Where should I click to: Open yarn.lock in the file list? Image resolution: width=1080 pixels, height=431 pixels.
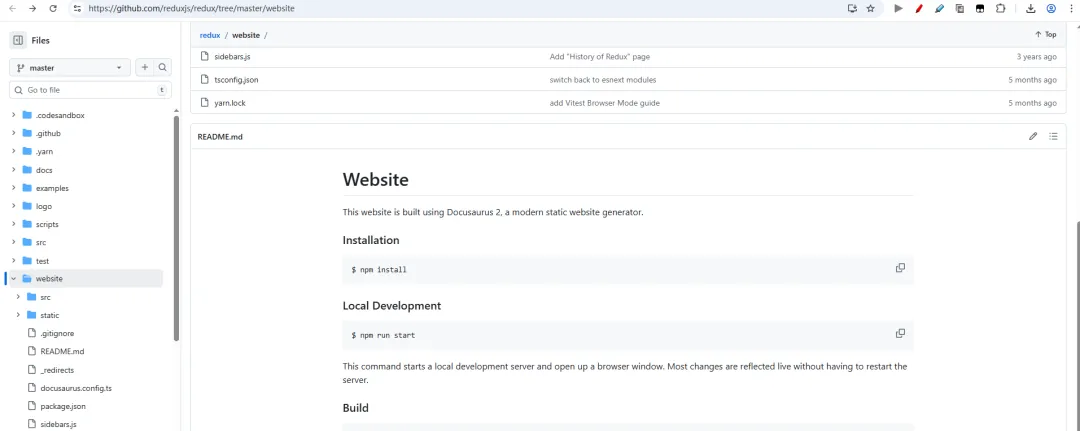coord(229,103)
